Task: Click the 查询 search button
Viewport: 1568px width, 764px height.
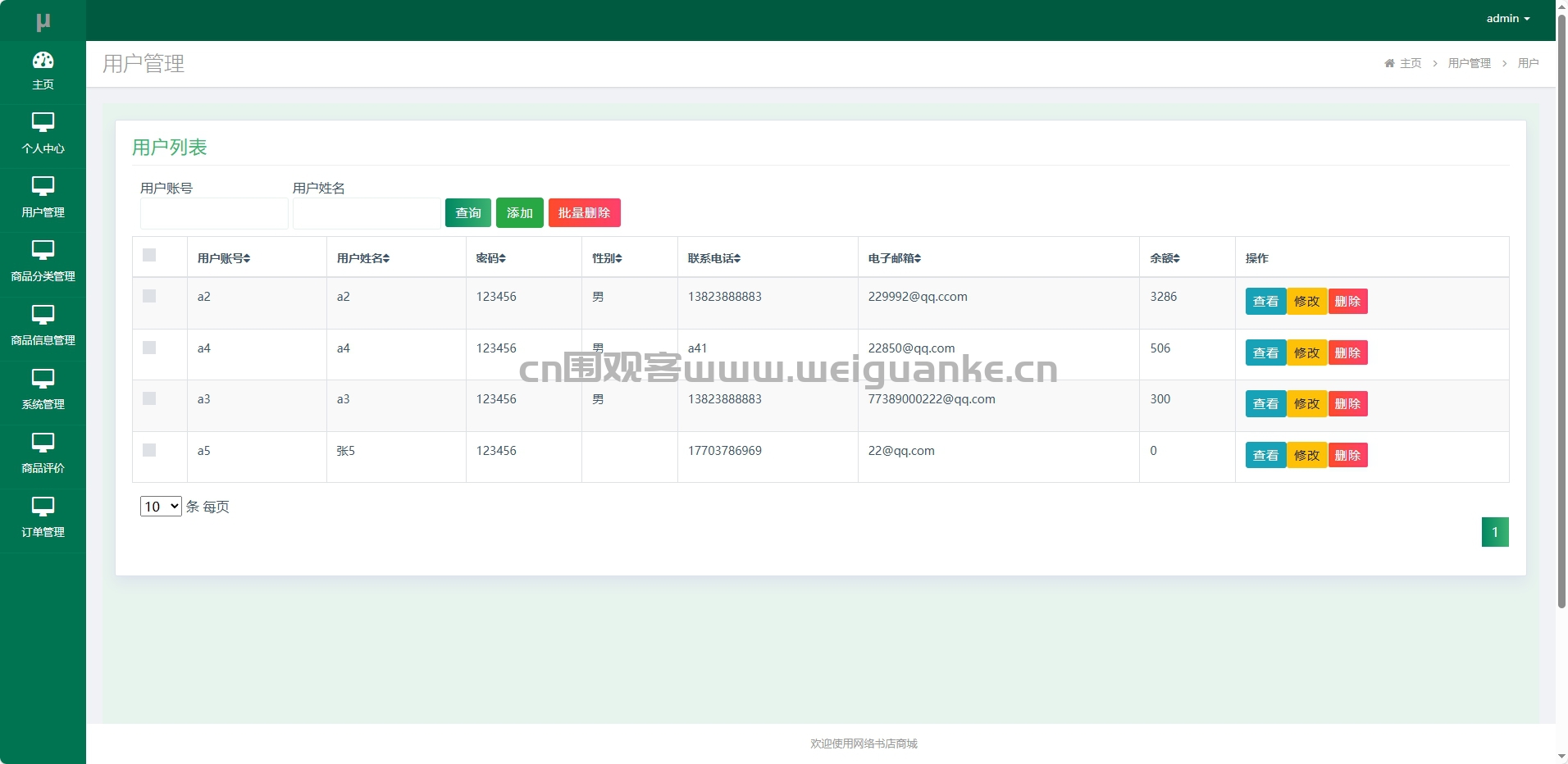Action: click(x=468, y=213)
